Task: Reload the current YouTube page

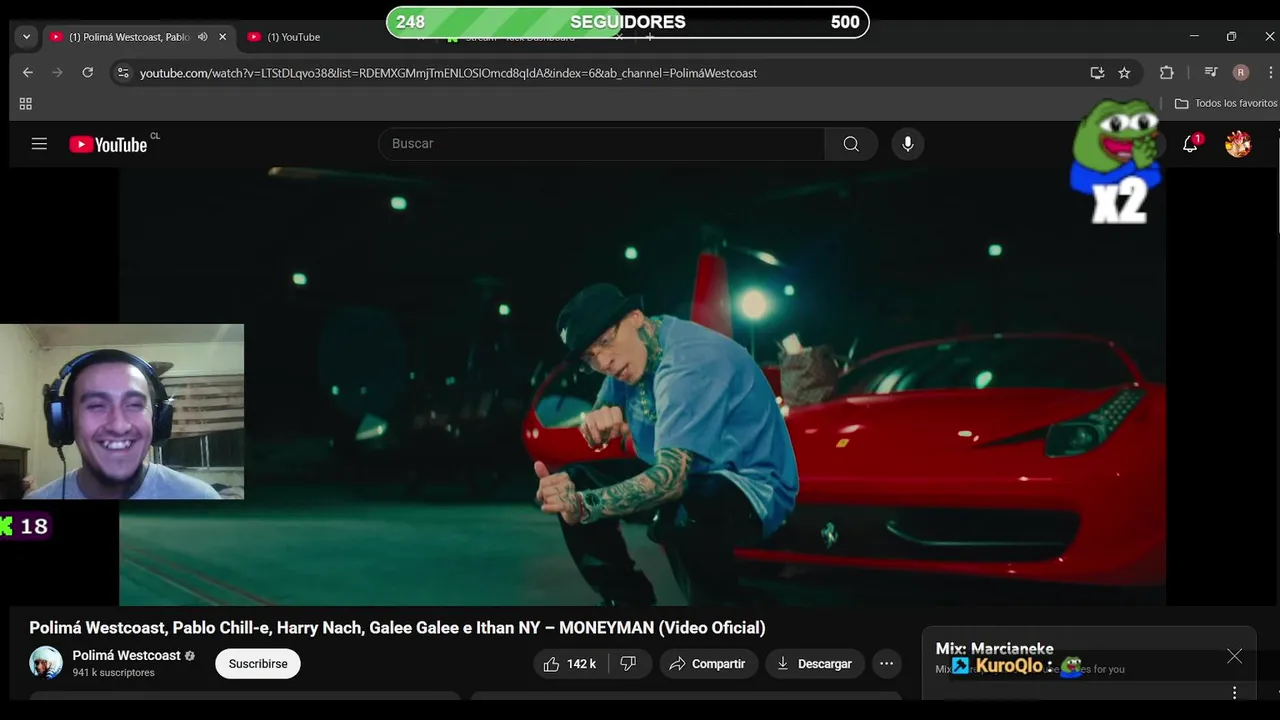Action: [x=88, y=73]
